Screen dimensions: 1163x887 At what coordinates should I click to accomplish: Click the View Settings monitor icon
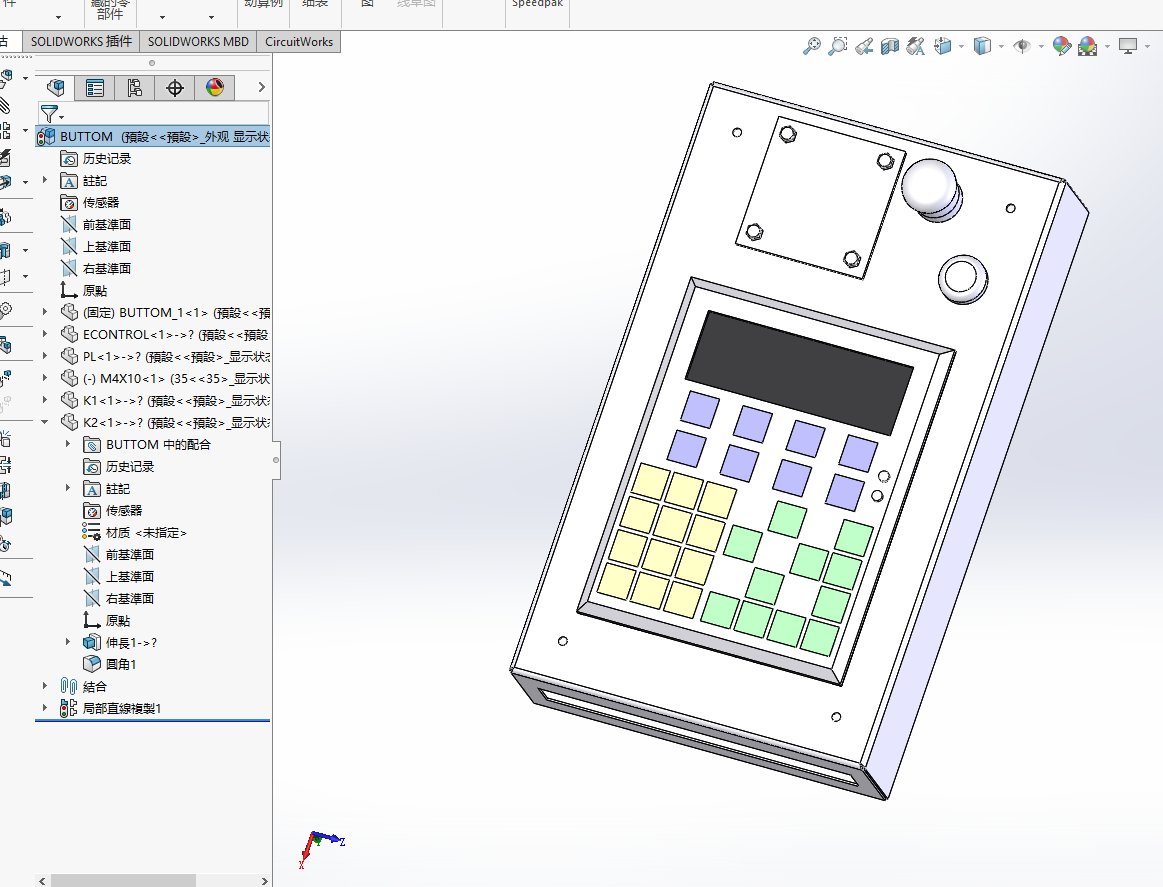pos(1127,46)
